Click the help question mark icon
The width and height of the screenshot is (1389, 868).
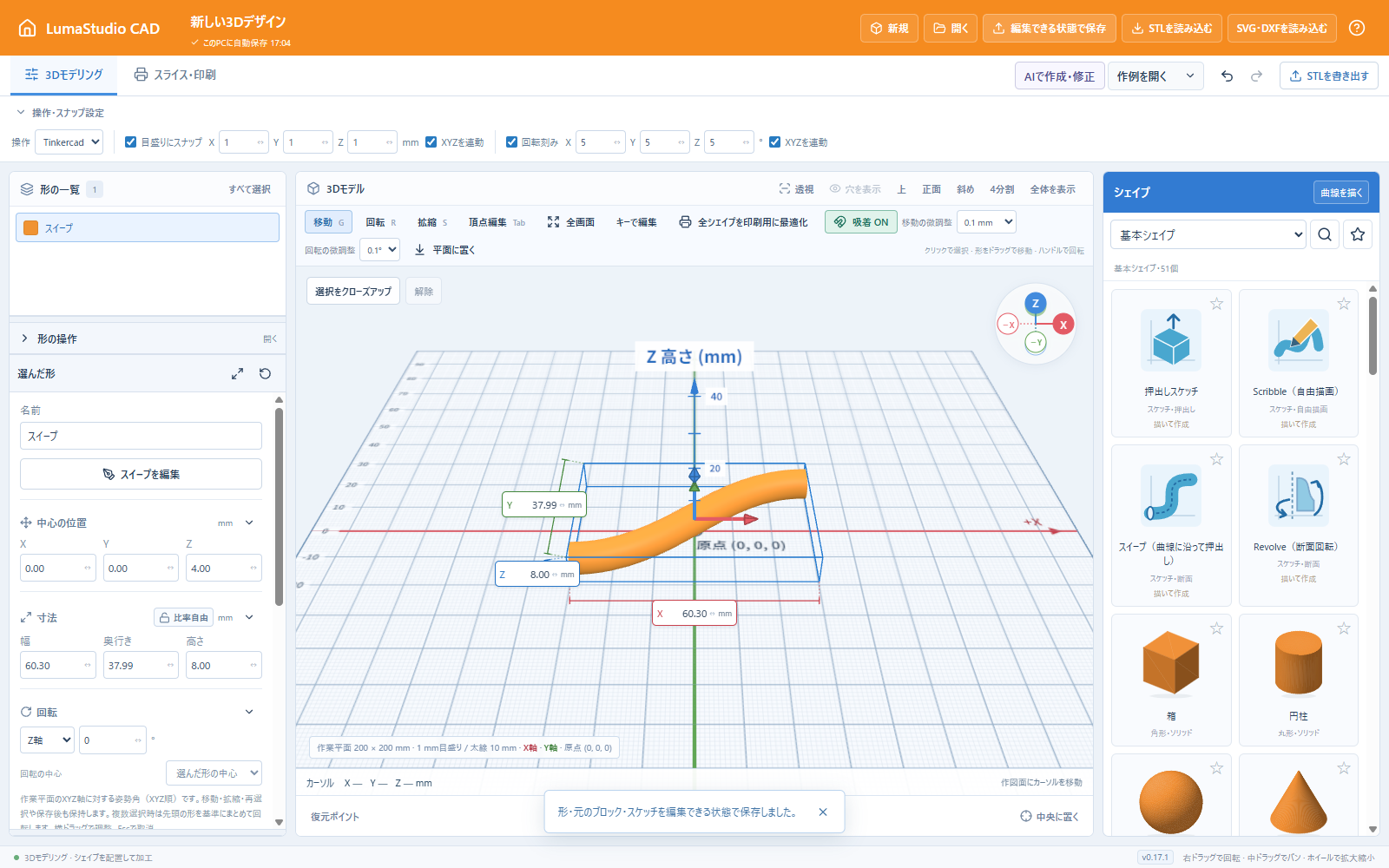coord(1357,28)
